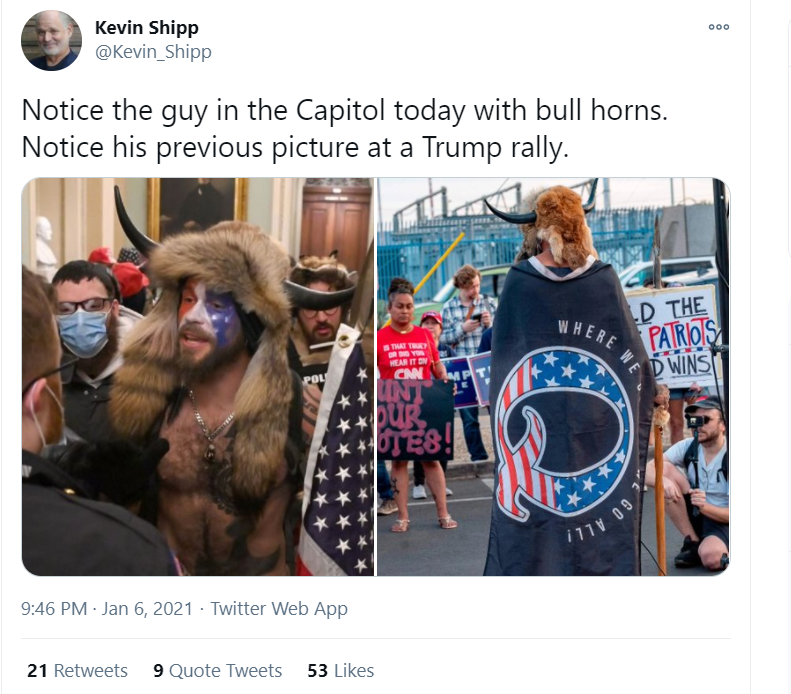Open the left Capitol photo

tap(198, 377)
